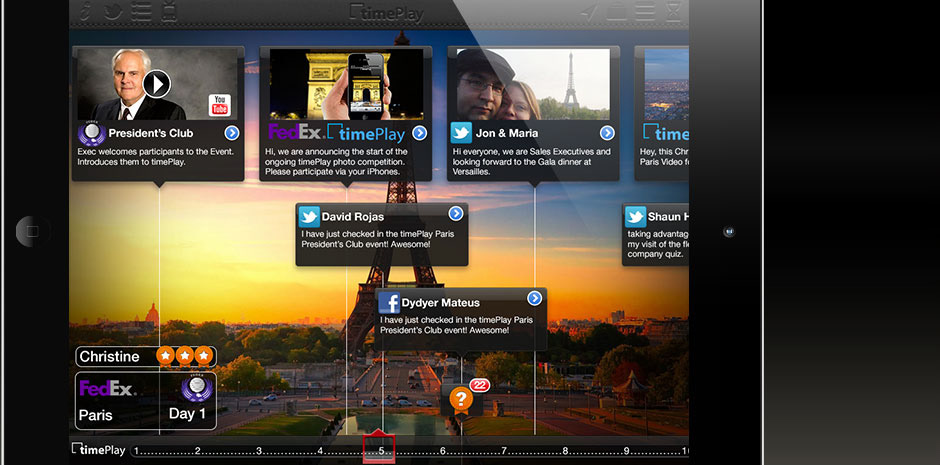The height and width of the screenshot is (465, 940).
Task: Click the YouTube logo on the video thumbnail
Action: pyautogui.click(x=219, y=105)
